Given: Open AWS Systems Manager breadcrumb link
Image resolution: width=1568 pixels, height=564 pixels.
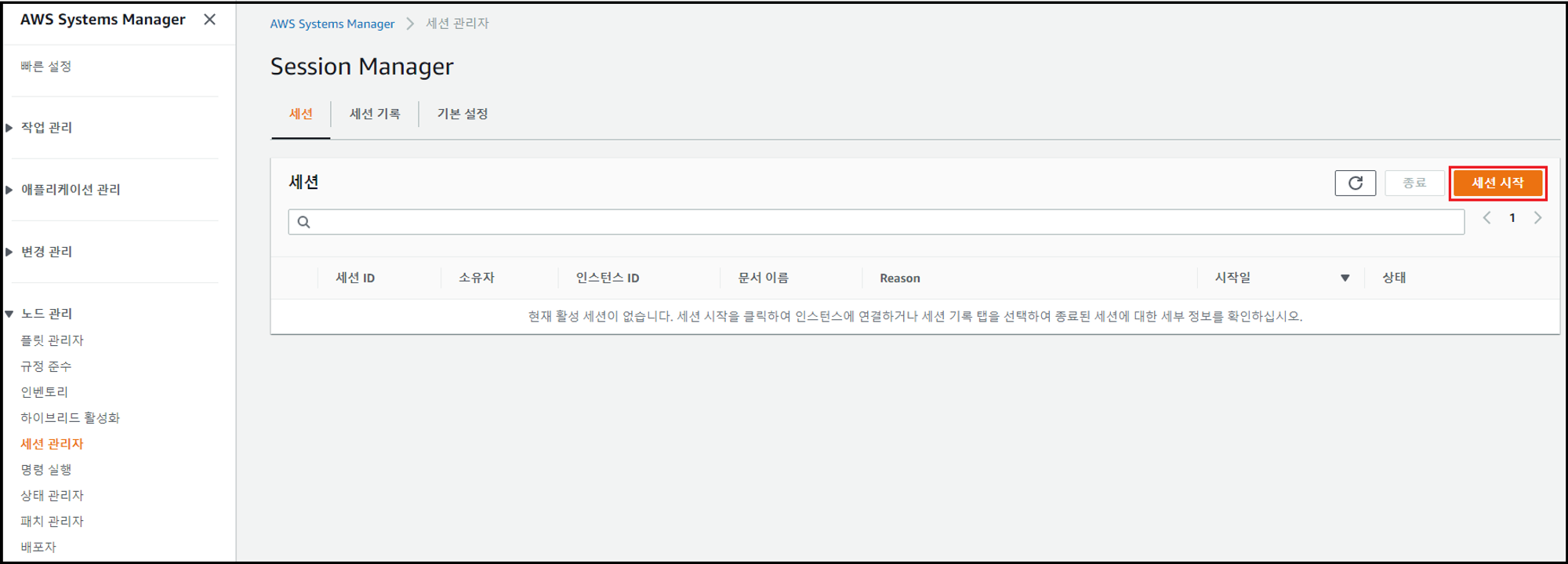Looking at the screenshot, I should (332, 24).
